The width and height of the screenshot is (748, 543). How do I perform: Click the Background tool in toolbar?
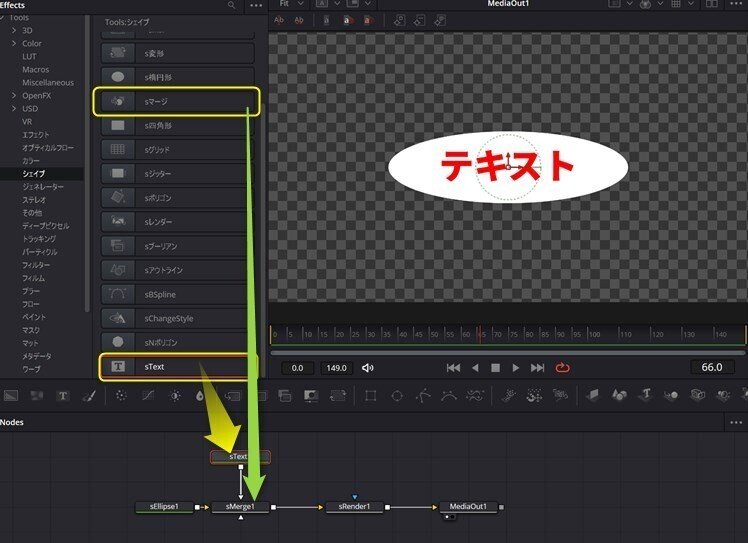[x=11, y=396]
